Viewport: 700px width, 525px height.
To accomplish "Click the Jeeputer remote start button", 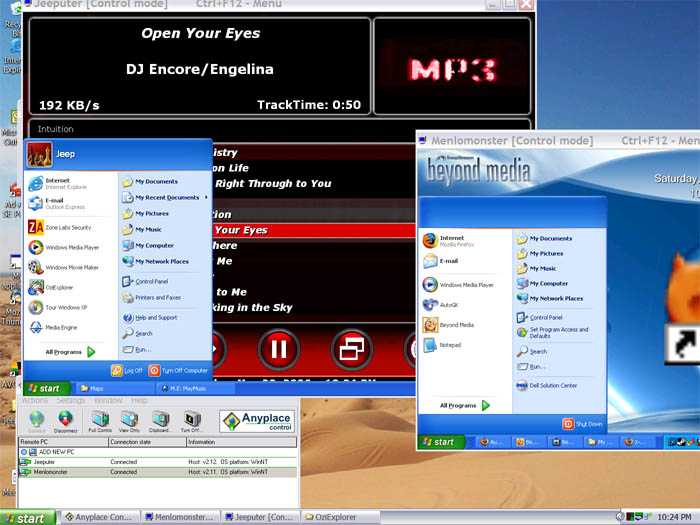I will [x=46, y=388].
